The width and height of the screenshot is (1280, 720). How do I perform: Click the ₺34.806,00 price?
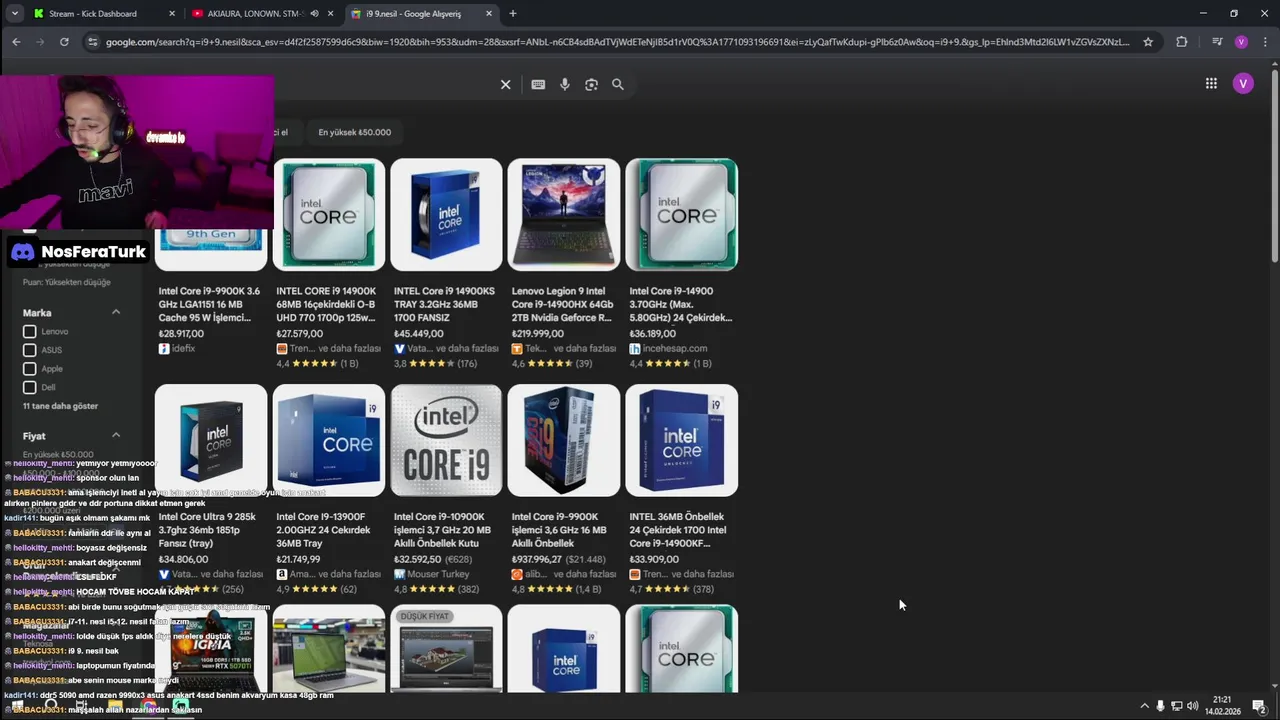click(x=183, y=560)
